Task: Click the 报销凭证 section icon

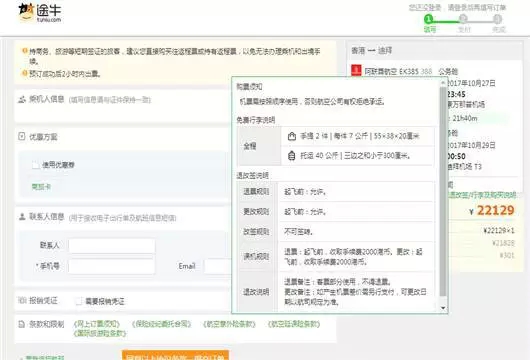Action: point(22,300)
